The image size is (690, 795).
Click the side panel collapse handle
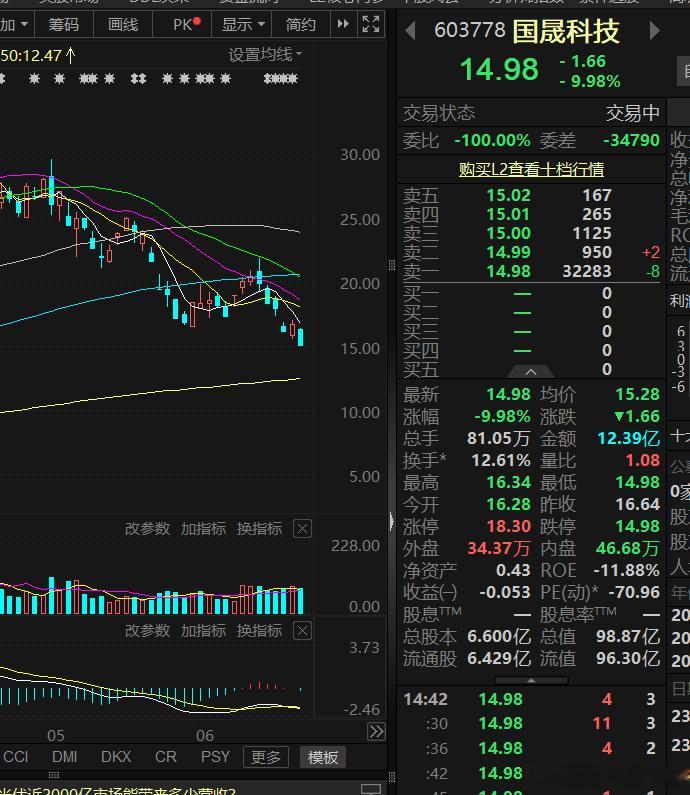[391, 521]
